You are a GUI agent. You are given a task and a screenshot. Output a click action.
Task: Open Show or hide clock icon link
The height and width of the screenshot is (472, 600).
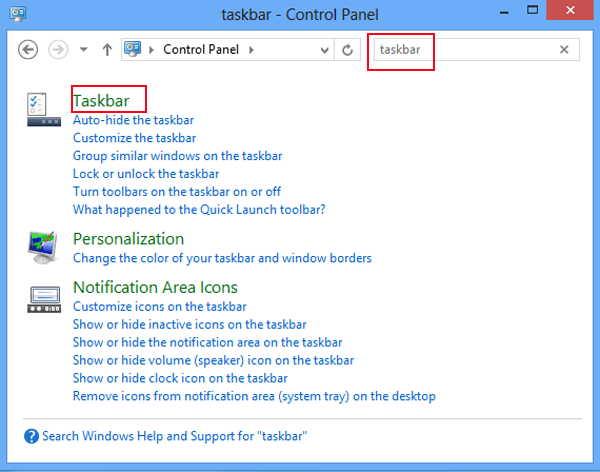(x=180, y=378)
